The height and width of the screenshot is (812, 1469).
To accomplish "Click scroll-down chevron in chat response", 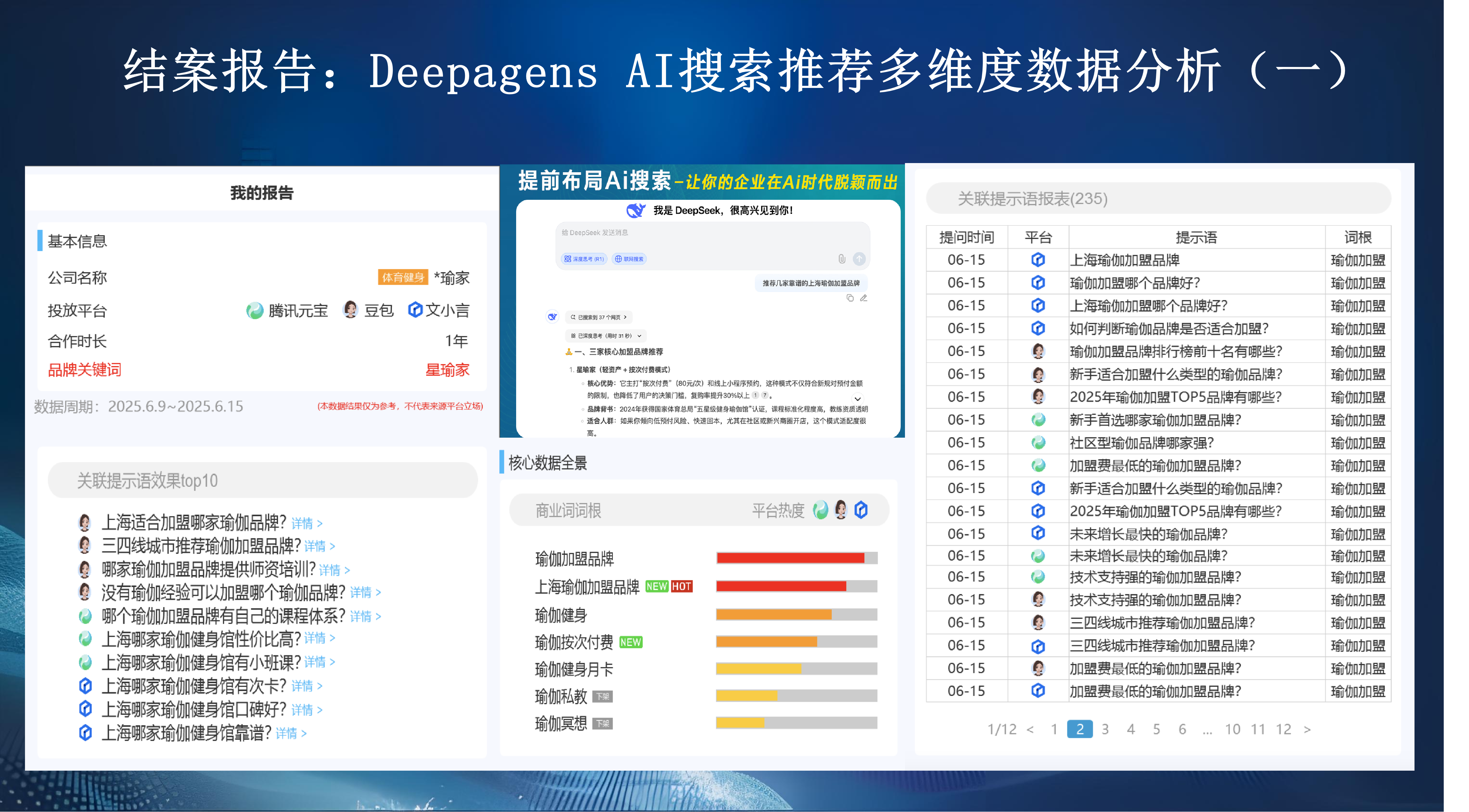I will click(x=857, y=399).
